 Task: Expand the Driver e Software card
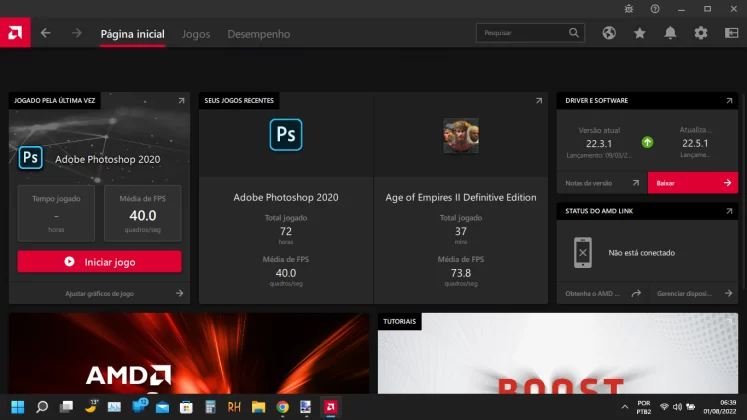click(729, 100)
